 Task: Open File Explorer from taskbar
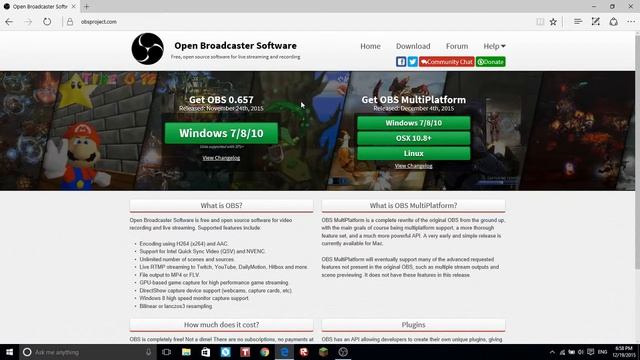(186, 352)
